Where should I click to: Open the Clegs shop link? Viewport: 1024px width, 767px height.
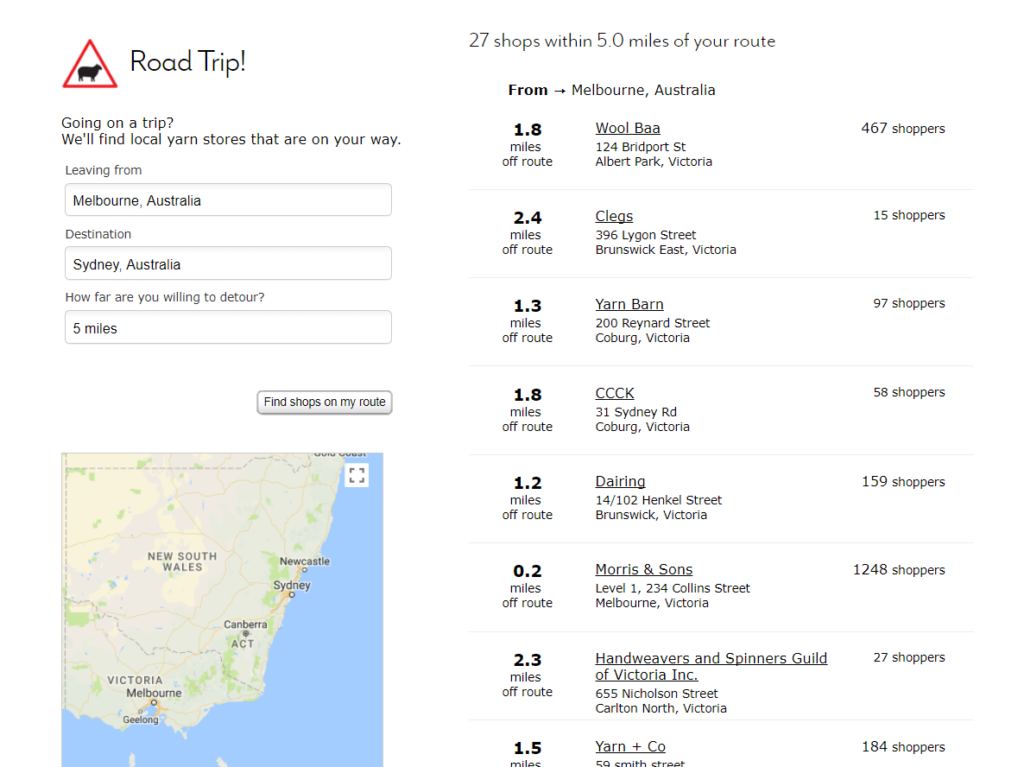point(614,216)
